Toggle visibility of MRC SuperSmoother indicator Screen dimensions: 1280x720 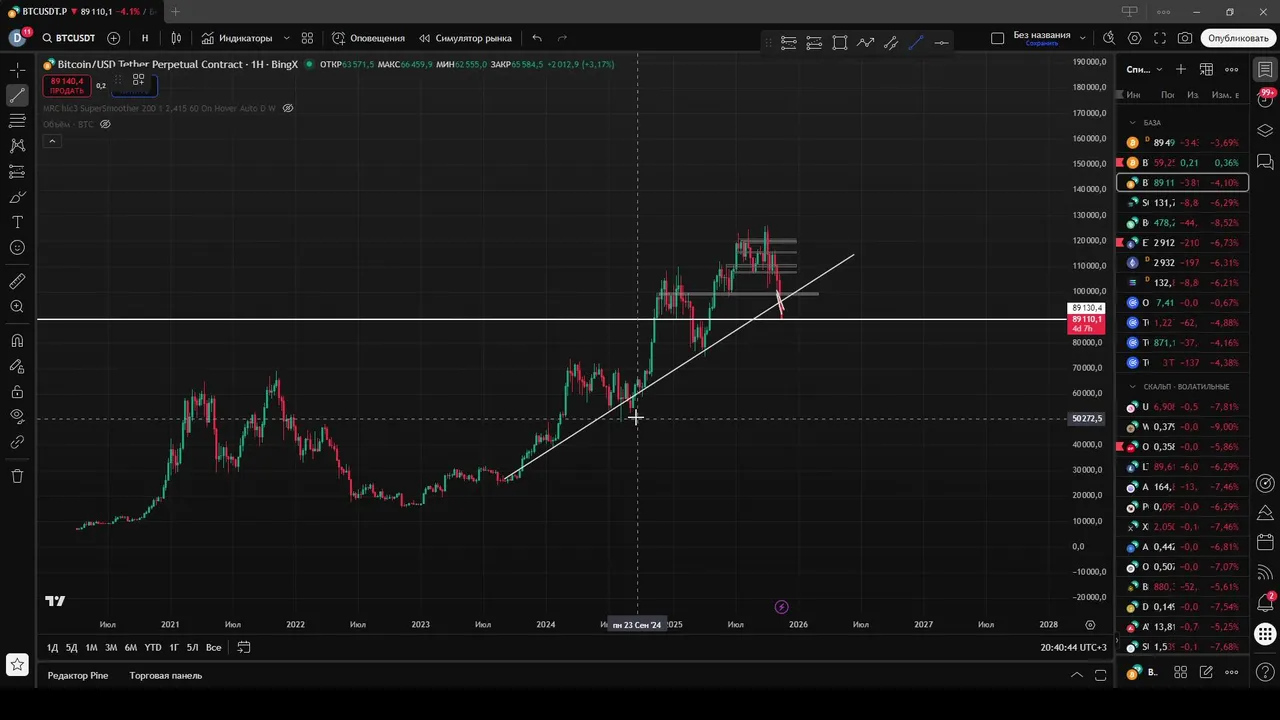click(288, 108)
